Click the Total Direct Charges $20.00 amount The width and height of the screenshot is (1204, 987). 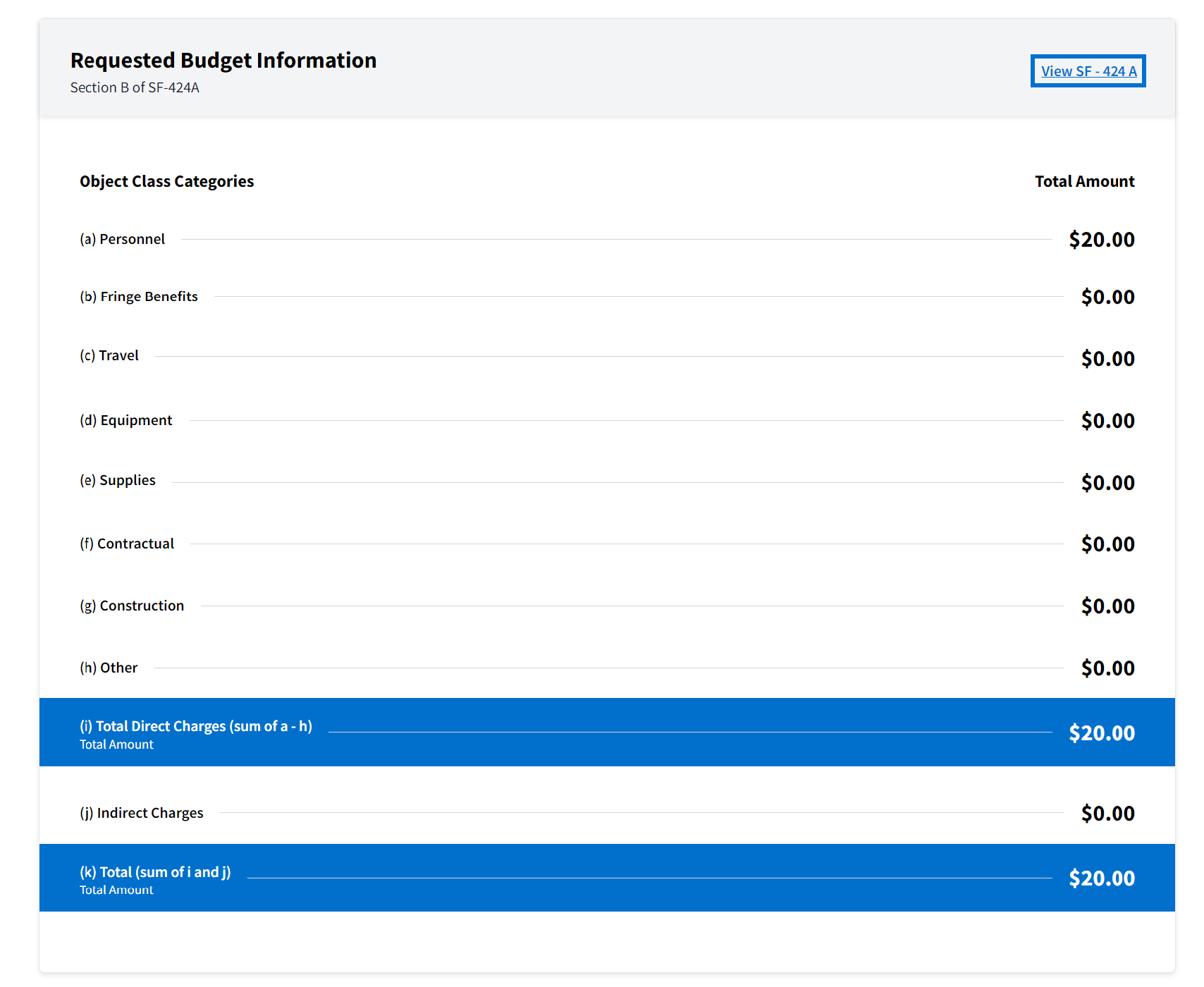tap(1101, 733)
